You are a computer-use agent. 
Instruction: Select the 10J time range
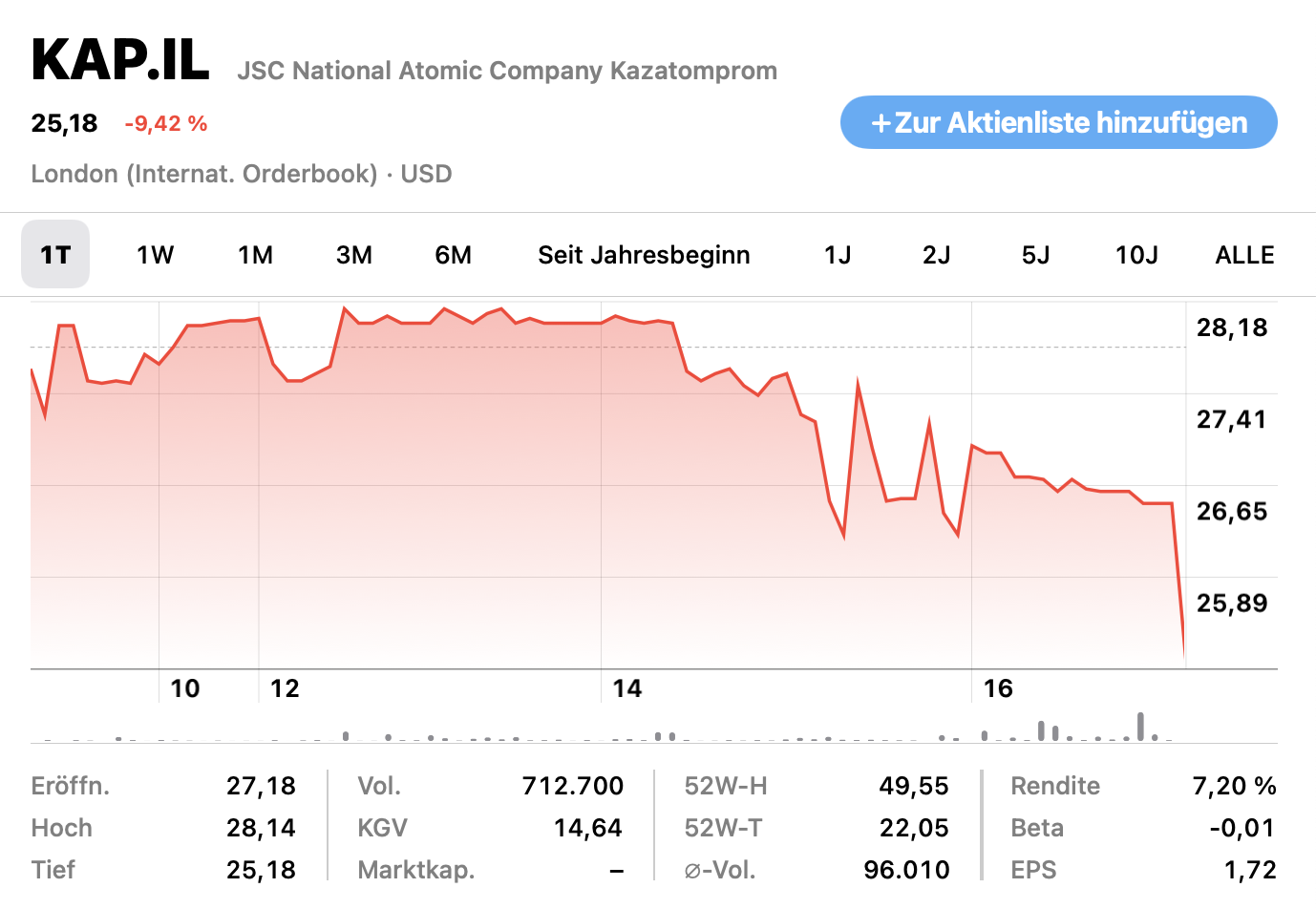(x=1136, y=255)
